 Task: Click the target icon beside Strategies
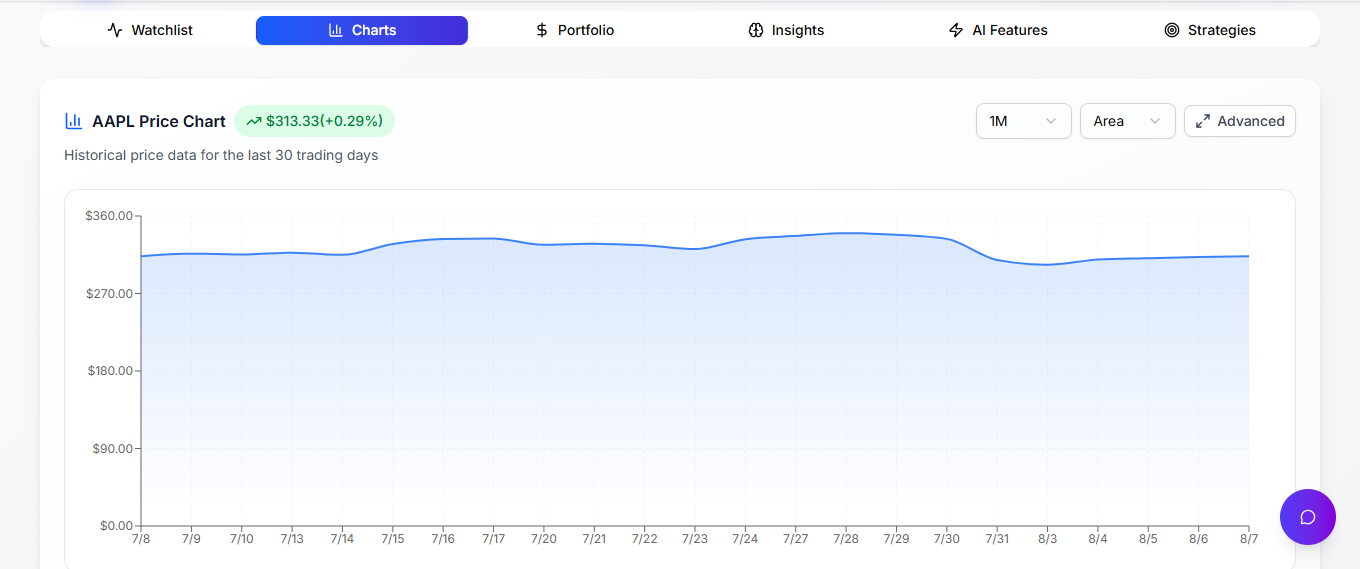click(x=1172, y=30)
